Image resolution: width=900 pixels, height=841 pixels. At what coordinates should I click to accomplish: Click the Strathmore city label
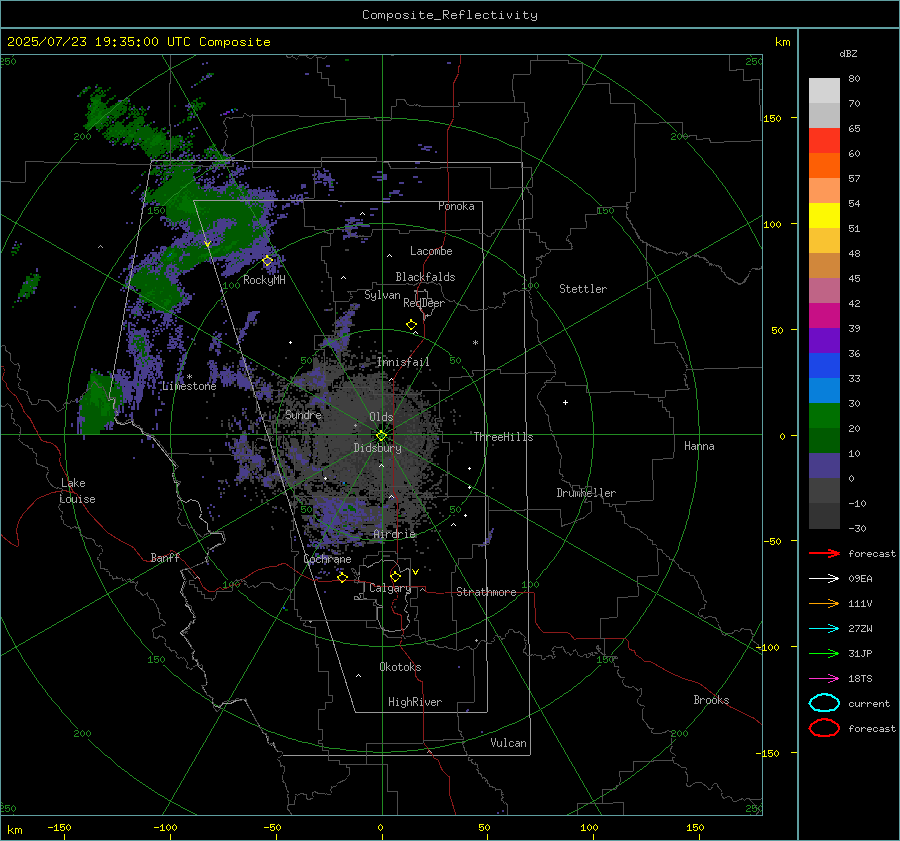pos(486,592)
